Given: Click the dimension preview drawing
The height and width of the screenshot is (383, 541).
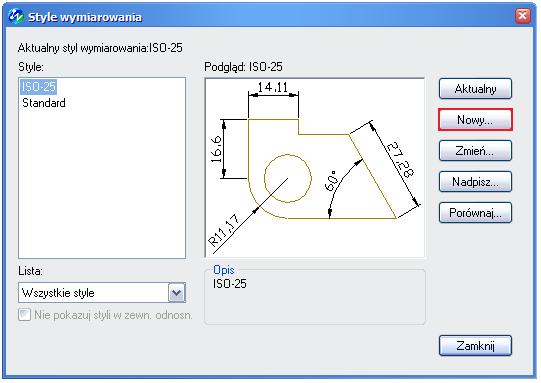Looking at the screenshot, I should 315,168.
